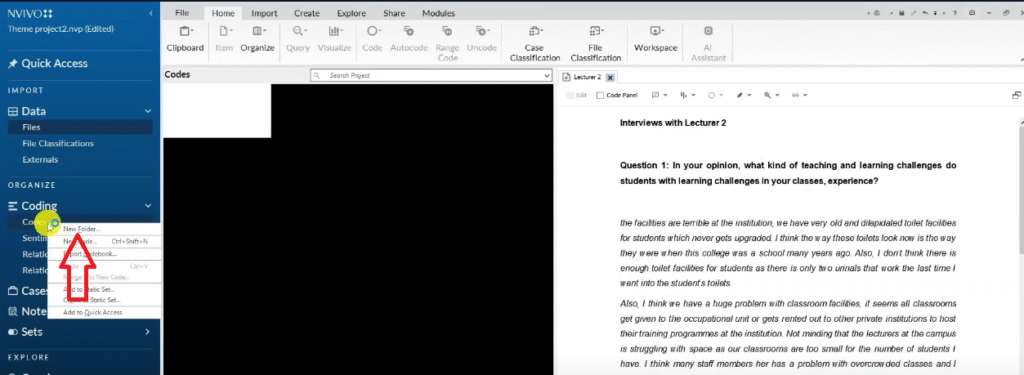Switch to the Modules ribbon tab
The image size is (1024, 375).
pyautogui.click(x=438, y=13)
